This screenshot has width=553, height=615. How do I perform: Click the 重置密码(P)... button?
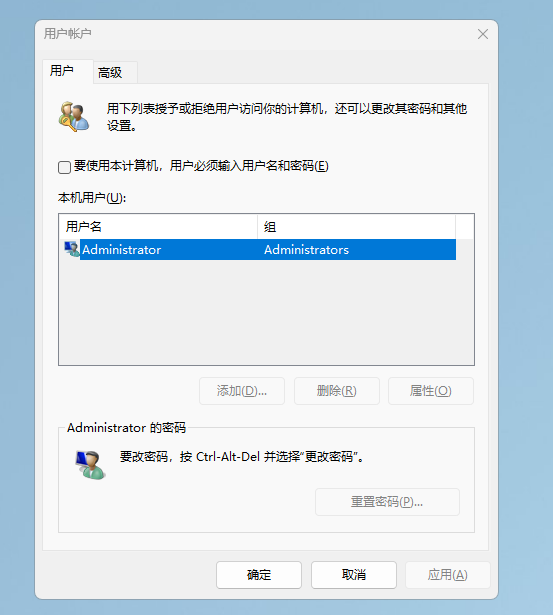387,502
